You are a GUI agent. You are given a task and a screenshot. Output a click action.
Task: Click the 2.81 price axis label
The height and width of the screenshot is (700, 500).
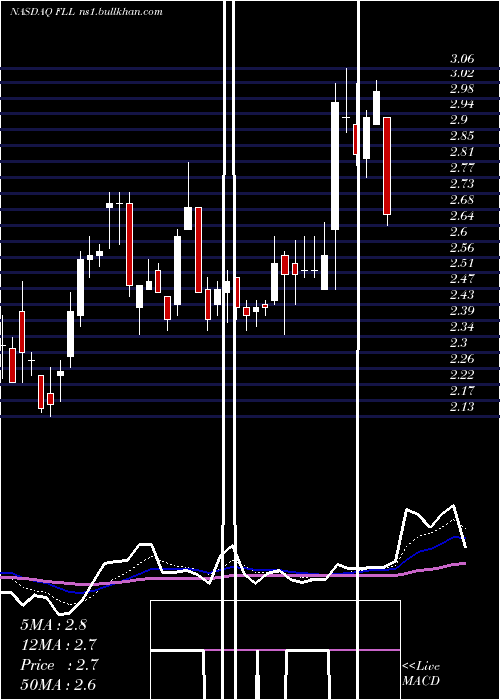click(462, 152)
